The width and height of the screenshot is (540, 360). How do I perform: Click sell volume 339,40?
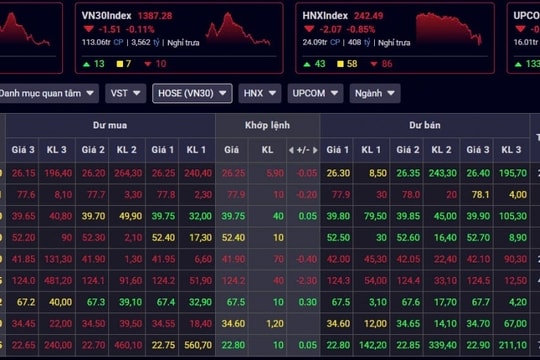443,345
